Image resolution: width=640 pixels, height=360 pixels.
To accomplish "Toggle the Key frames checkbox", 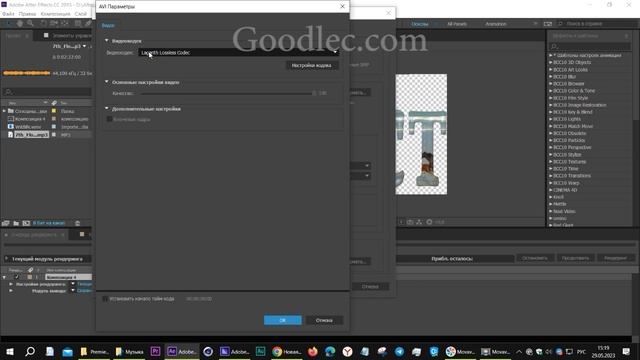I will point(109,119).
